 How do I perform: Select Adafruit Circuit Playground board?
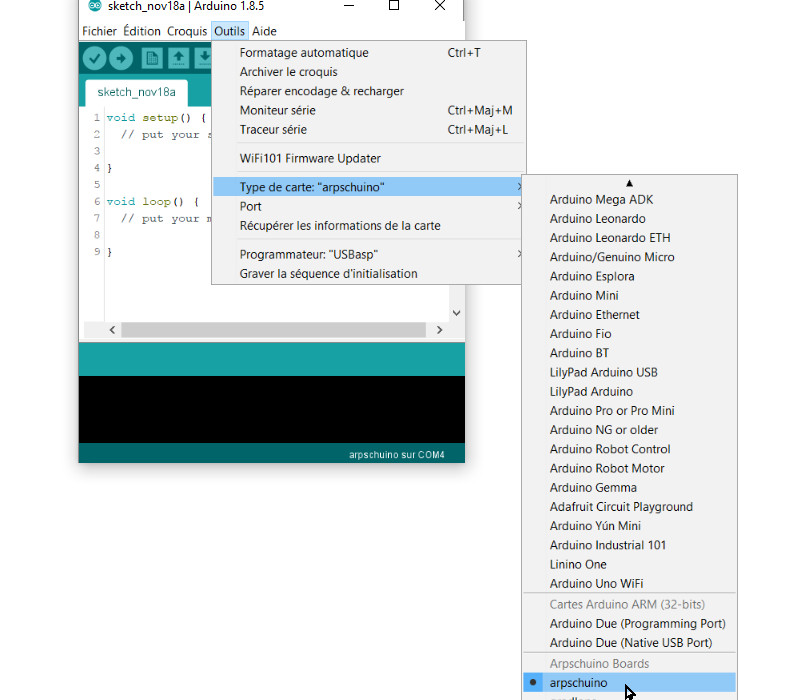click(x=630, y=507)
